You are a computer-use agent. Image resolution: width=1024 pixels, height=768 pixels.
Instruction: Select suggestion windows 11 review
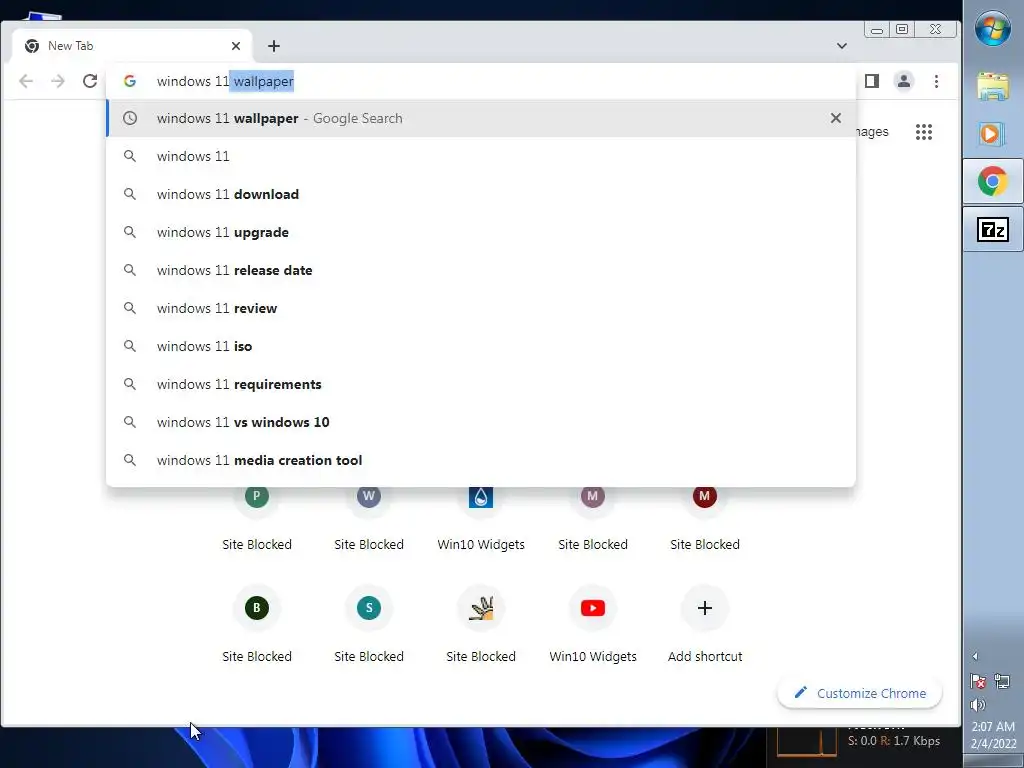click(481, 308)
